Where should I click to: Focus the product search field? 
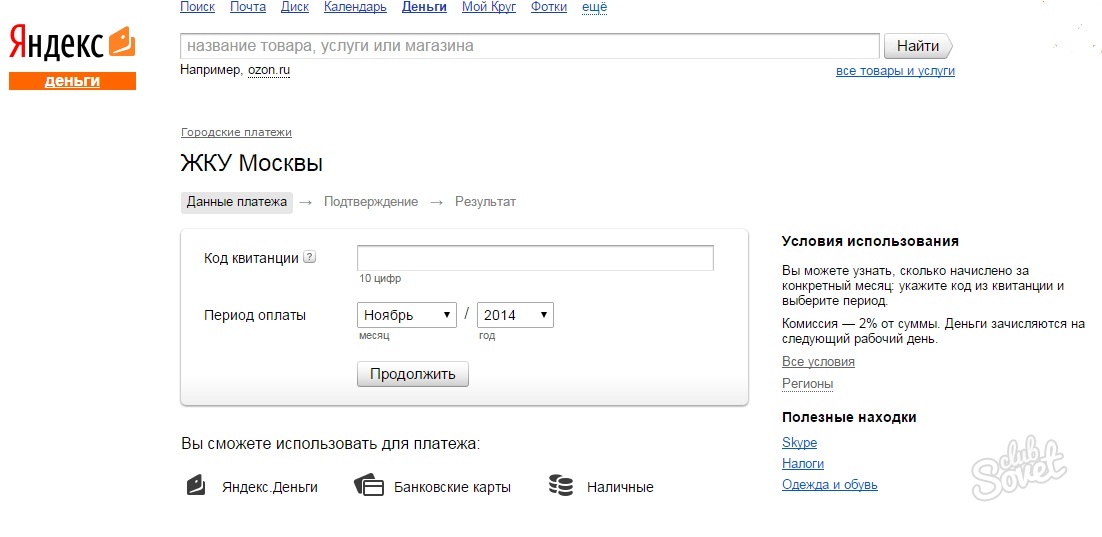tap(530, 46)
